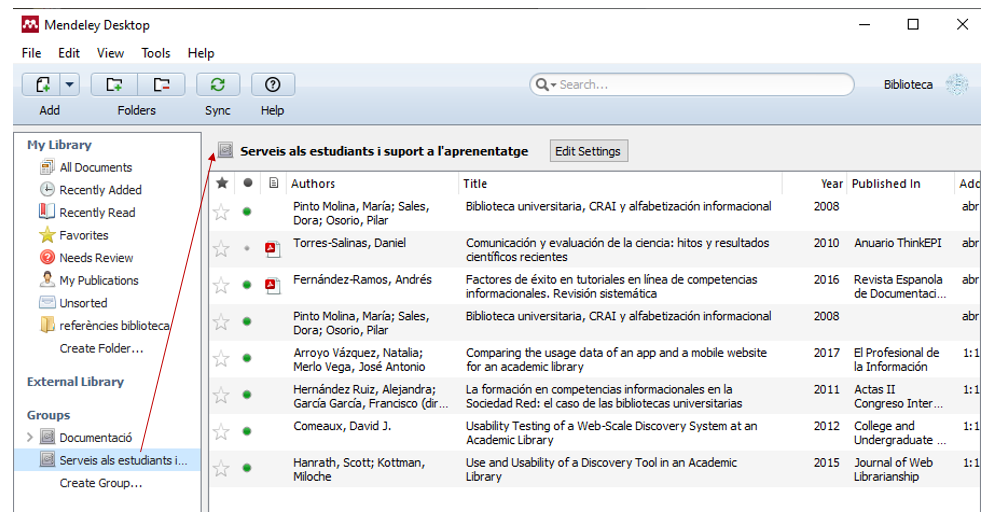Sort by the Published In column header

click(886, 184)
